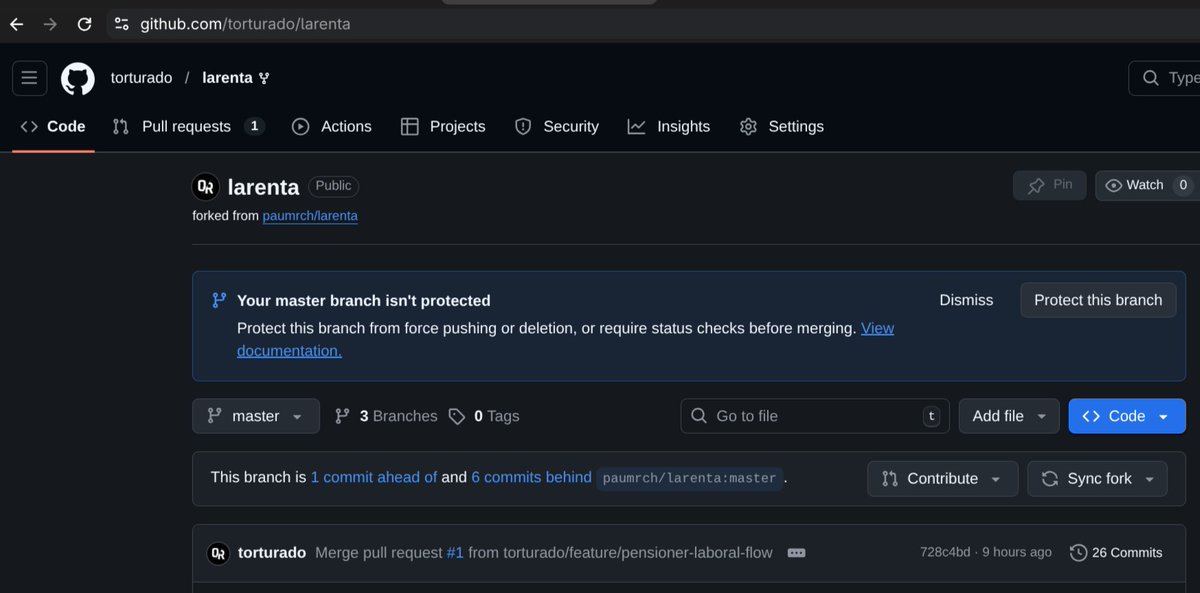The image size is (1200, 593).
Task: Expand commit message ellipsis button
Action: coord(796,553)
